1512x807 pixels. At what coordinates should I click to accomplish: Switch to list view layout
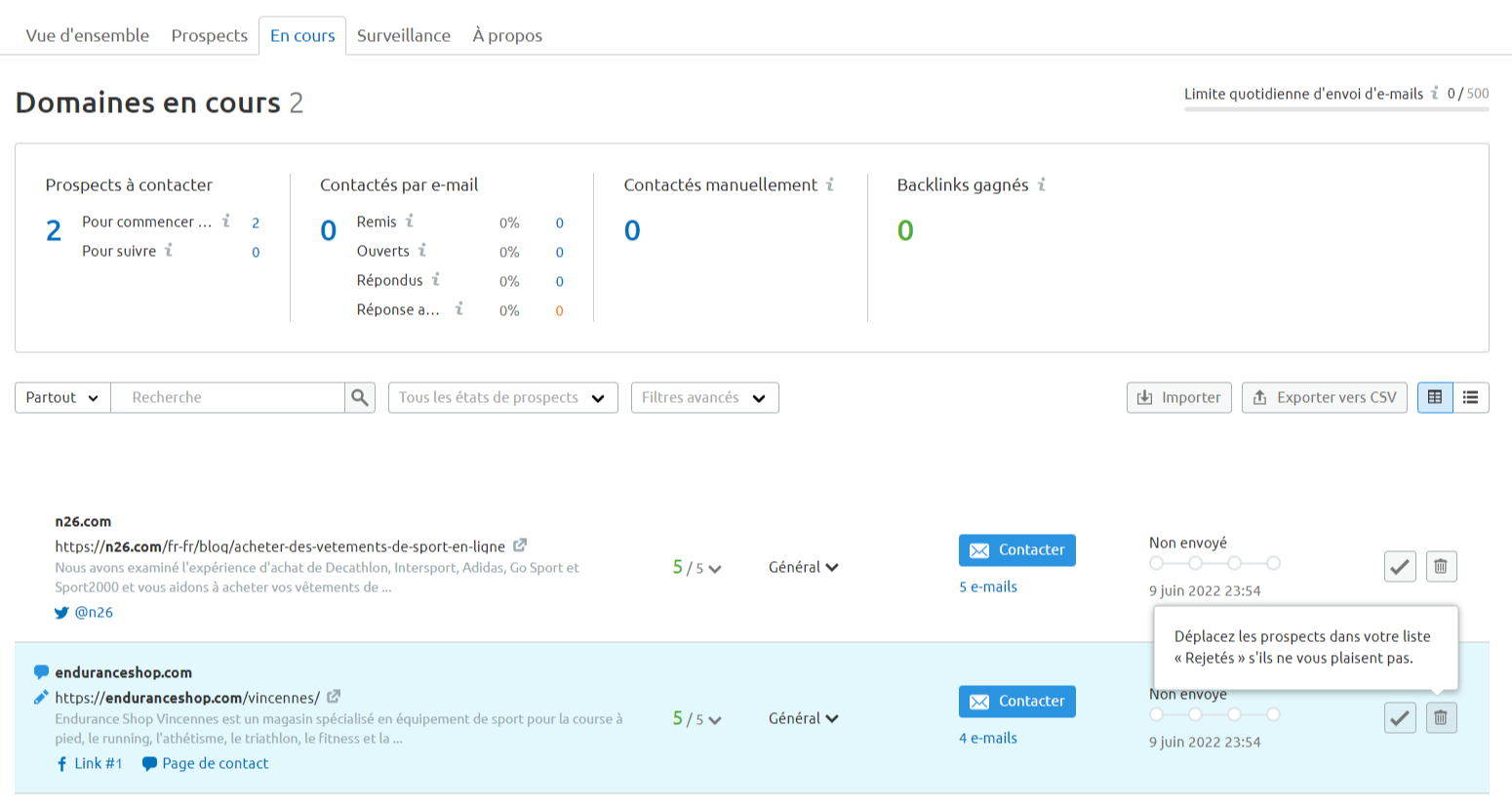point(1470,397)
